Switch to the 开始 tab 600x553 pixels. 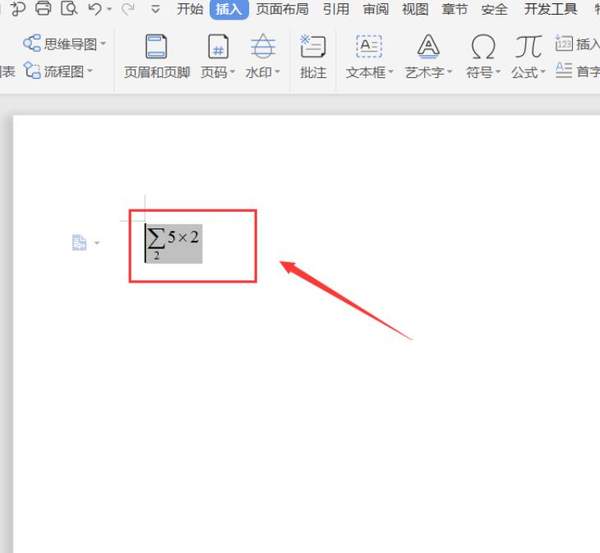click(x=189, y=8)
